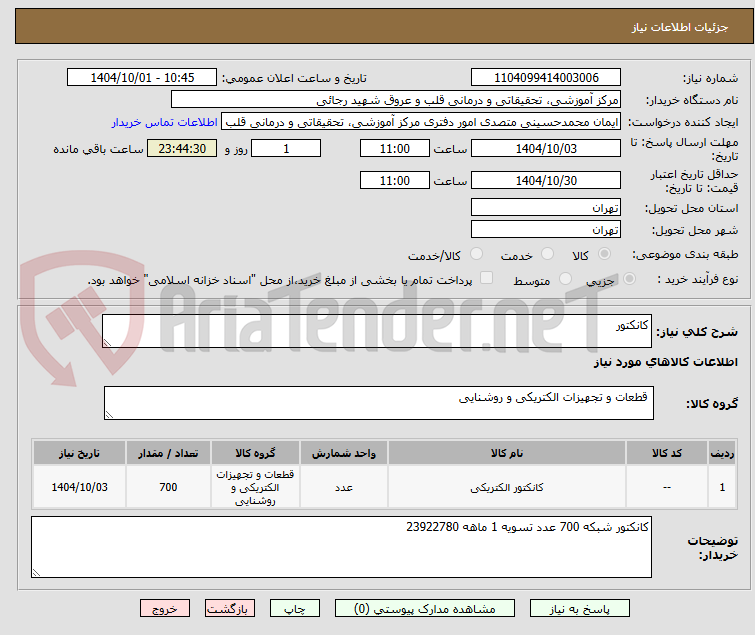Click the ردیف column header
This screenshot has width=755, height=635.
722,453
